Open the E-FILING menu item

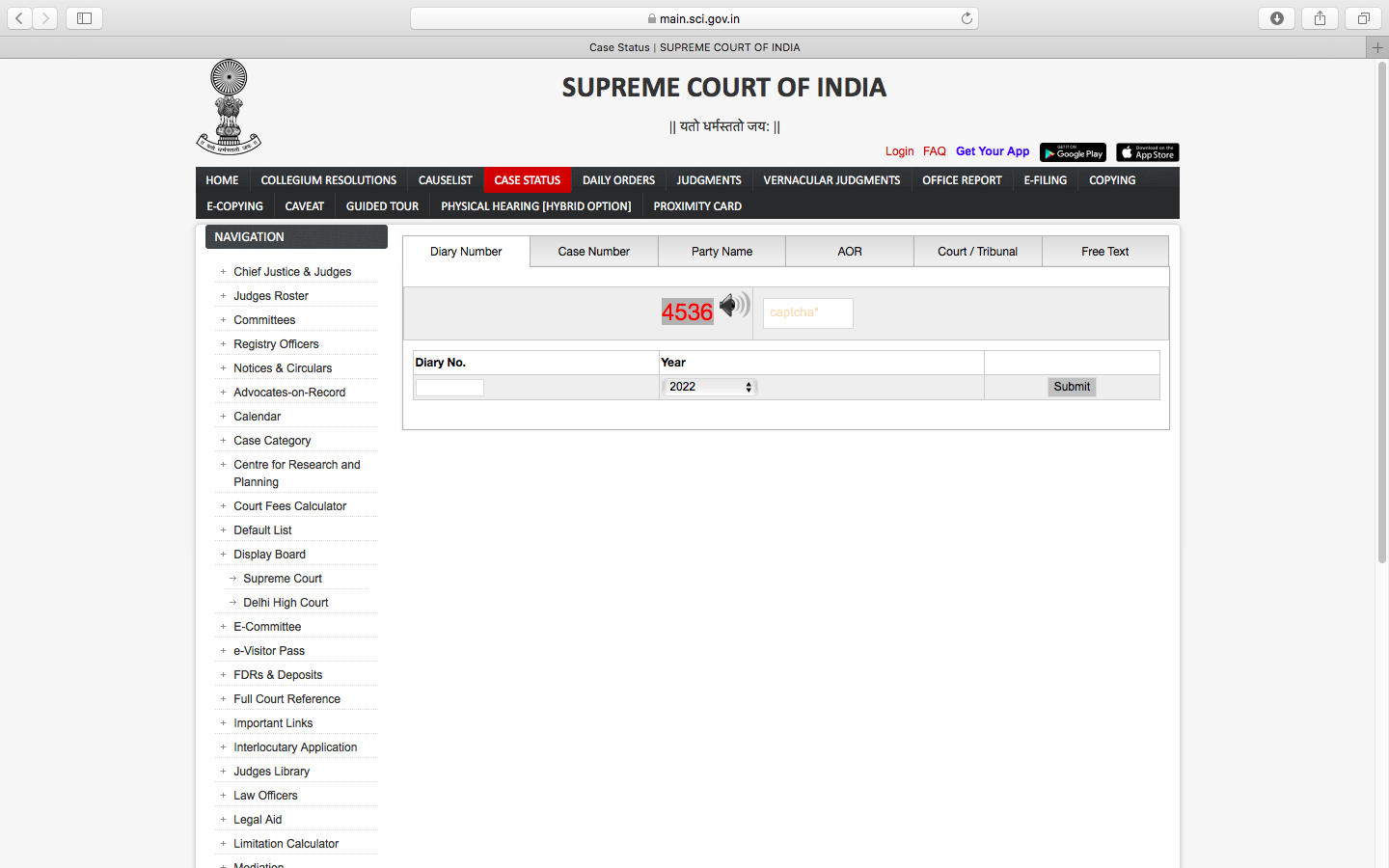coord(1046,180)
